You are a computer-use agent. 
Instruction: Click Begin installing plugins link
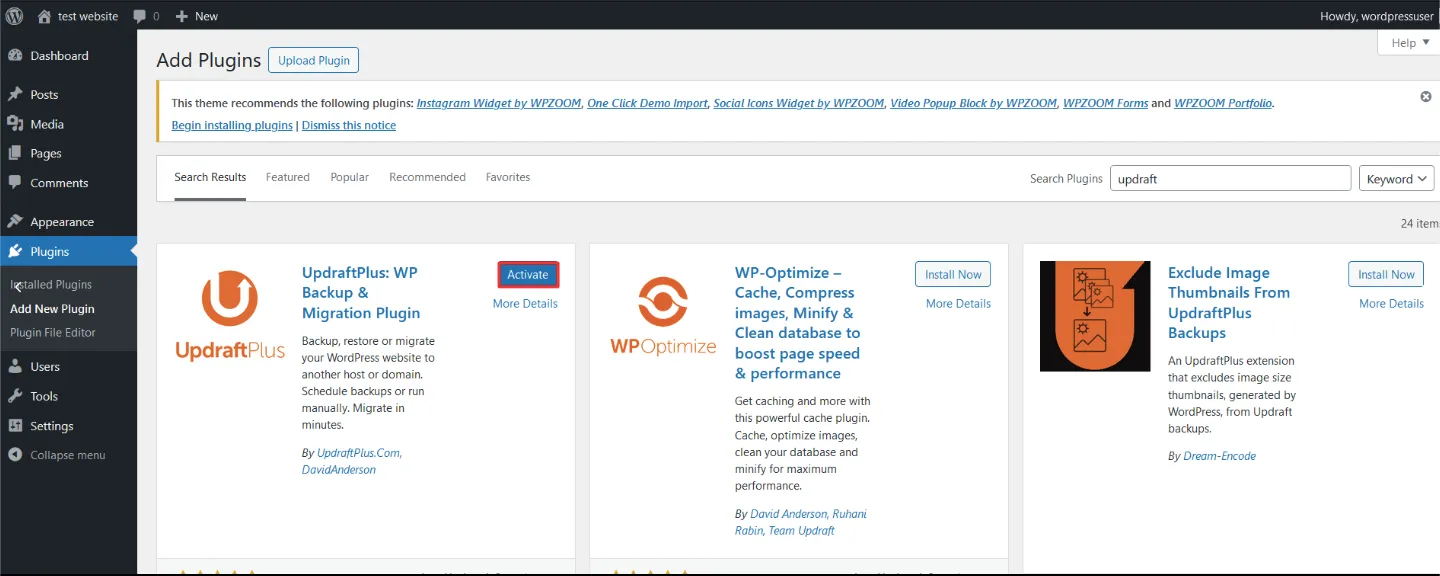(232, 126)
